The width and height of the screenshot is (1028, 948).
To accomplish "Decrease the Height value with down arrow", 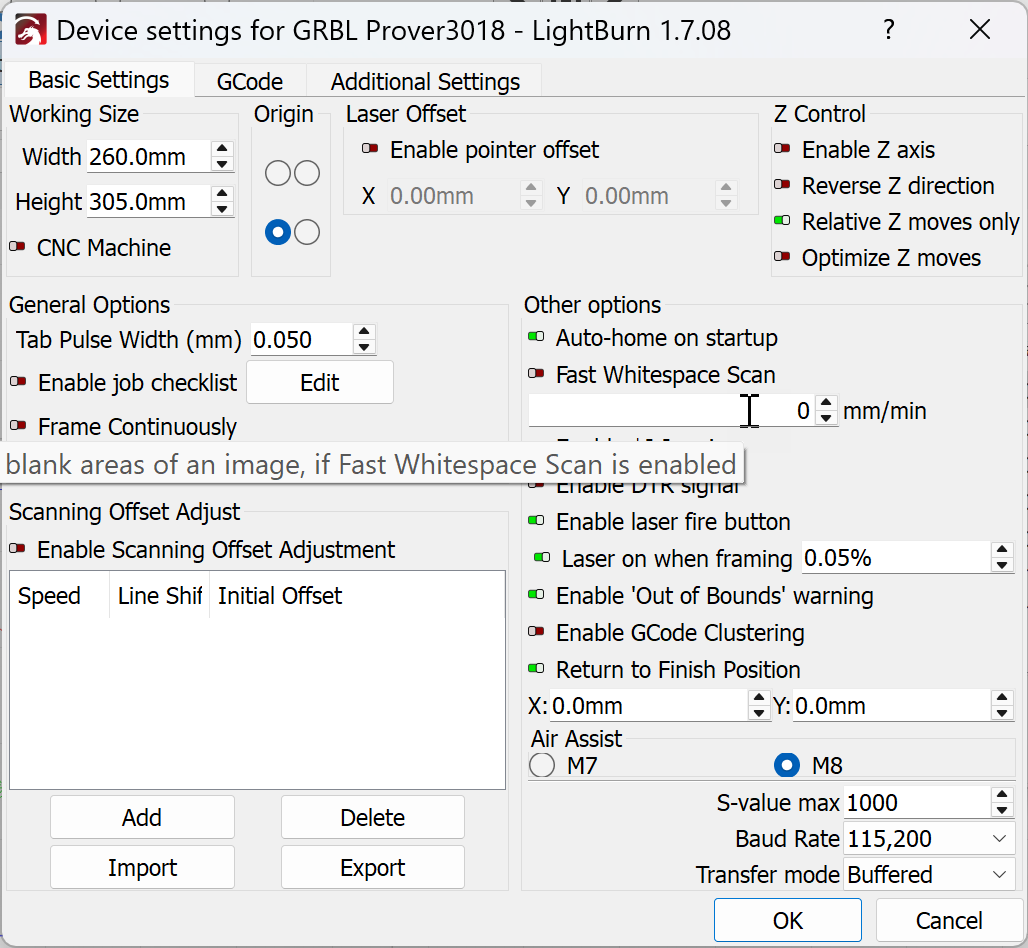I will [222, 209].
